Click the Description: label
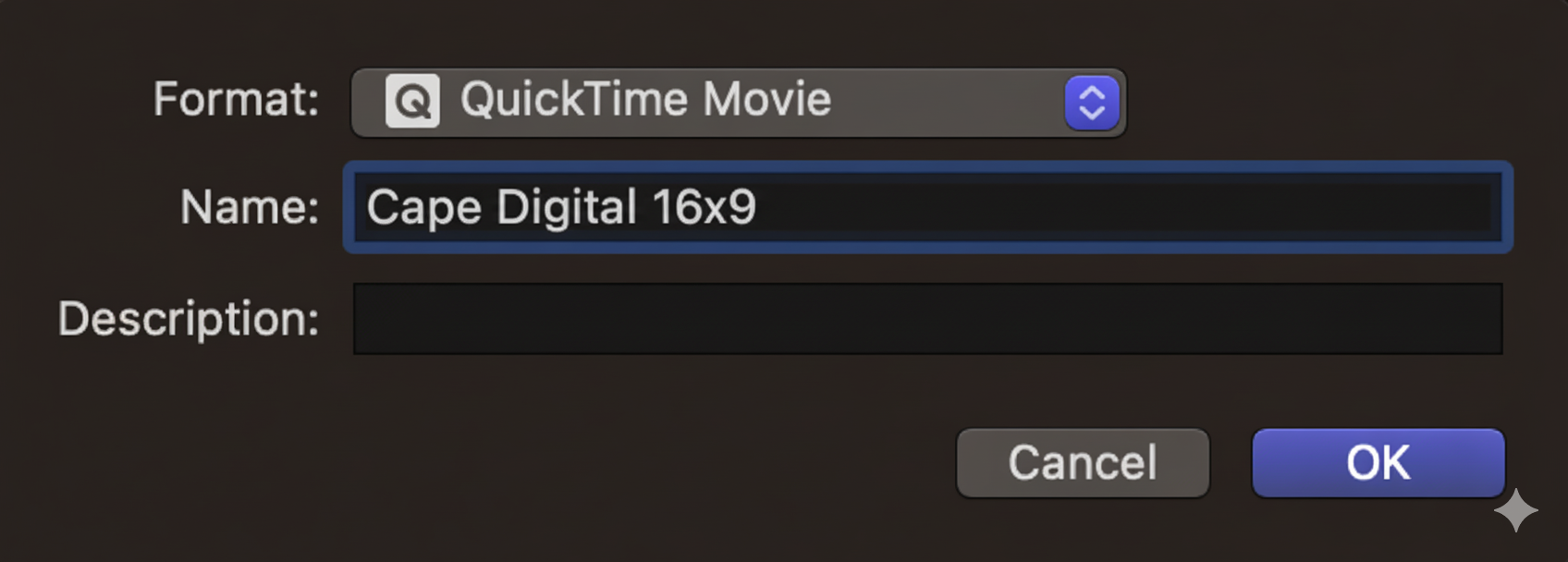 [x=189, y=319]
